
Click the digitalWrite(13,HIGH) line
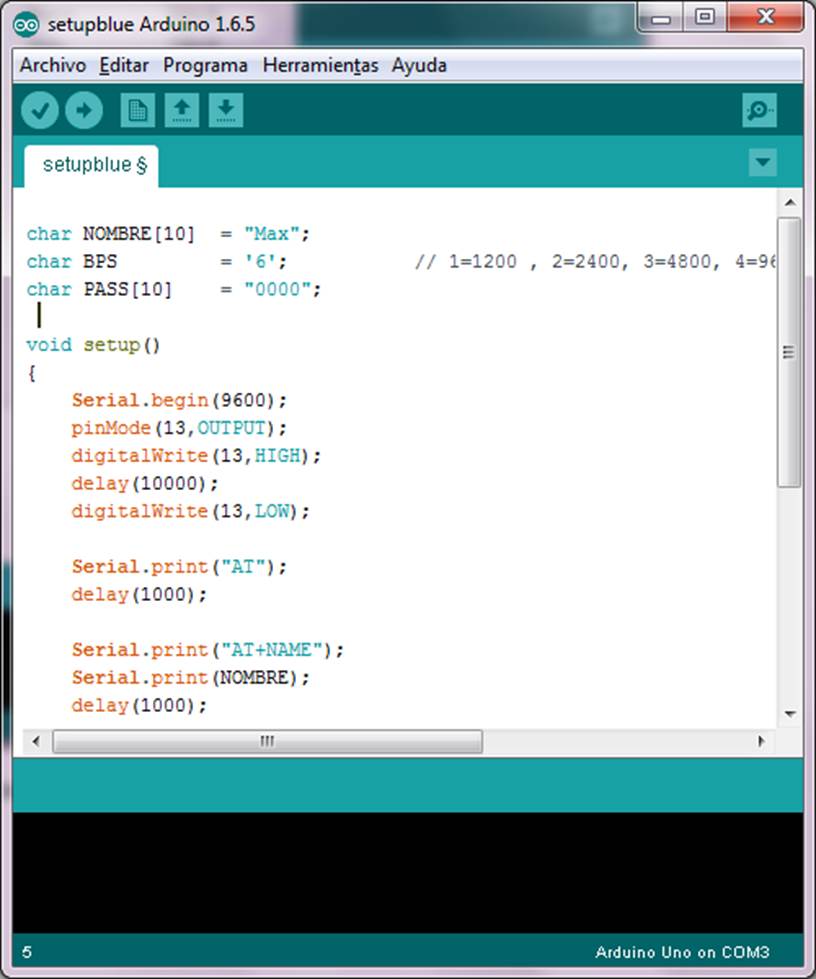coord(196,456)
